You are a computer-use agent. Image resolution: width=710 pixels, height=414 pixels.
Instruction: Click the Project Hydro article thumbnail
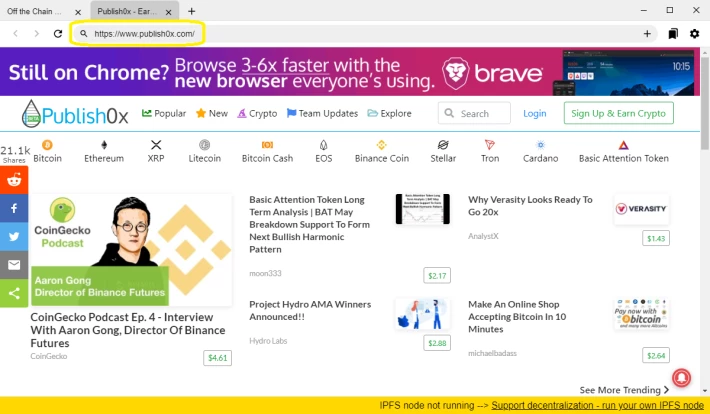[422, 313]
